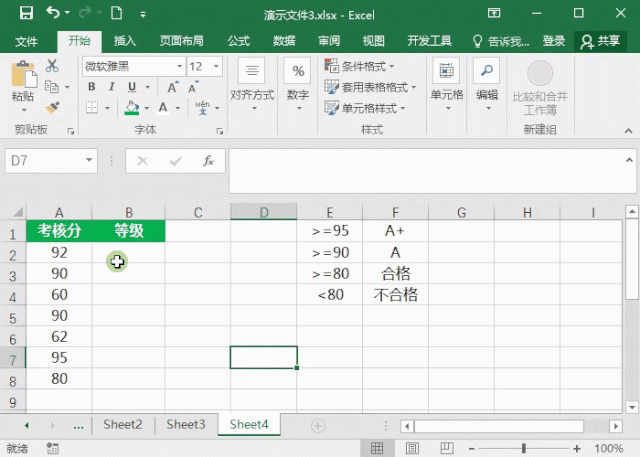The image size is (640, 457).
Task: Expand the formula bar chevron
Action: pyautogui.click(x=629, y=160)
